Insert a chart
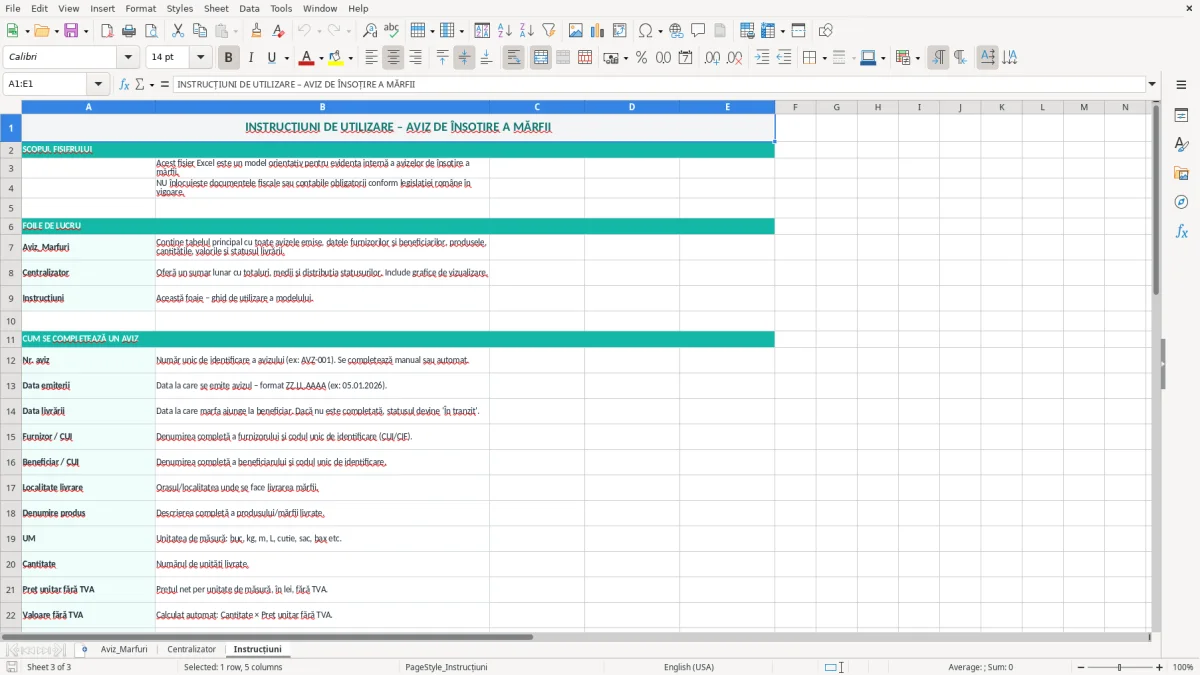This screenshot has width=1200, height=675. pyautogui.click(x=598, y=31)
